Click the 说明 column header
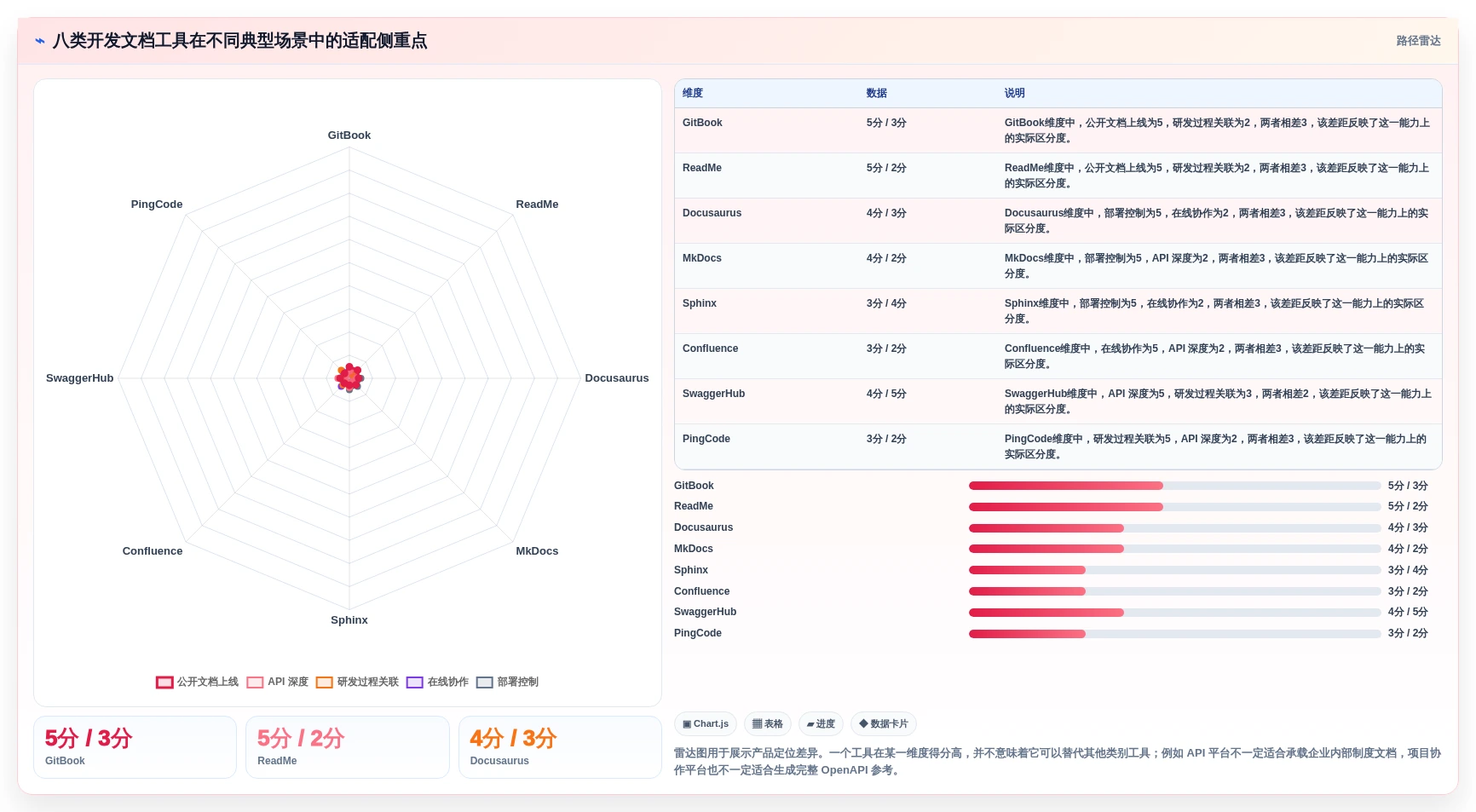Image resolution: width=1476 pixels, height=812 pixels. tap(1014, 93)
